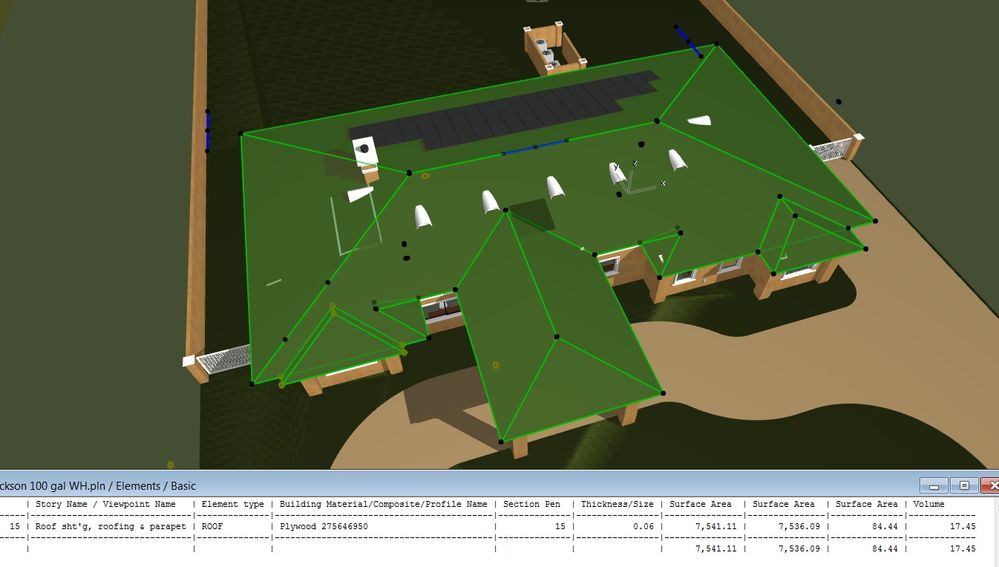Viewport: 999px width, 567px height.
Task: Click the 'Section Pen' column header
Action: [x=531, y=504]
